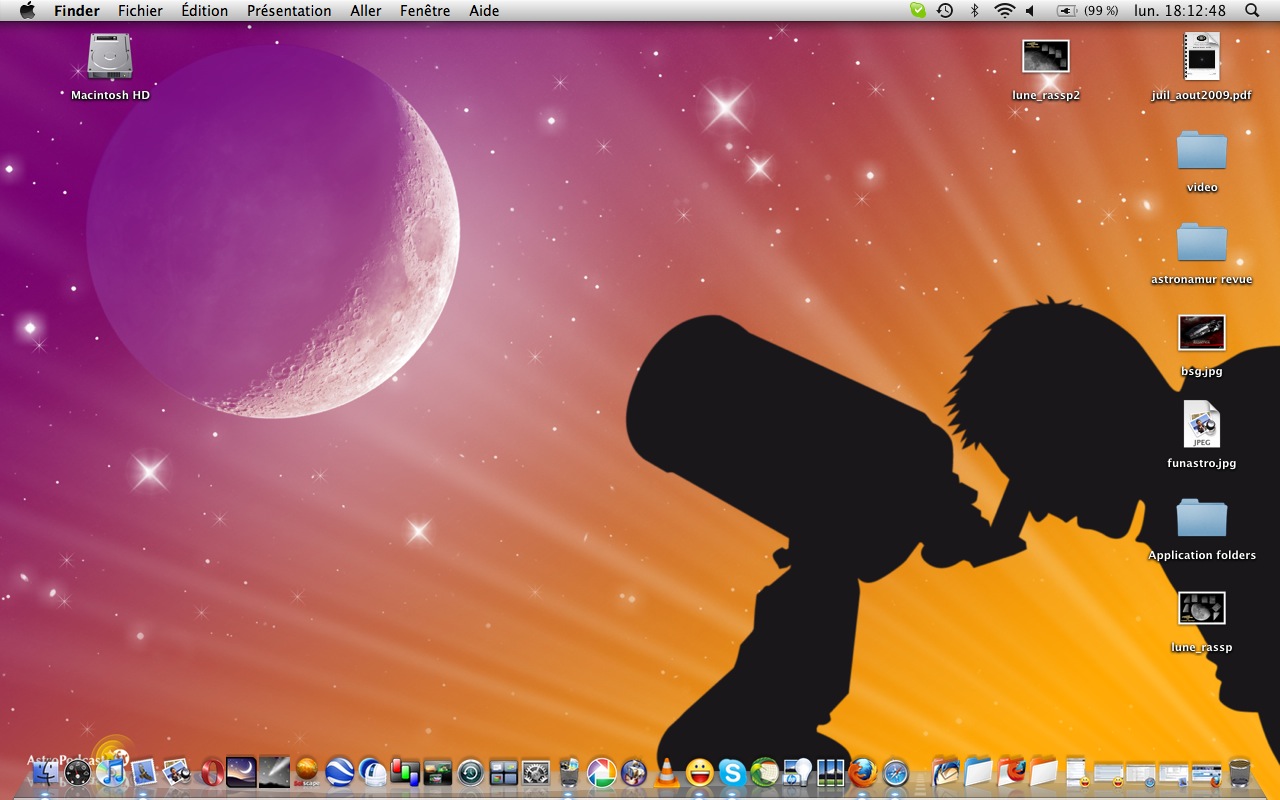Open the Édition menu

pos(205,11)
